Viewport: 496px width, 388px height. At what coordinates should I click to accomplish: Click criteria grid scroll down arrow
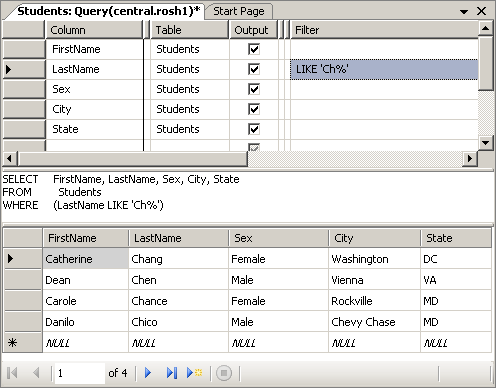click(x=485, y=143)
